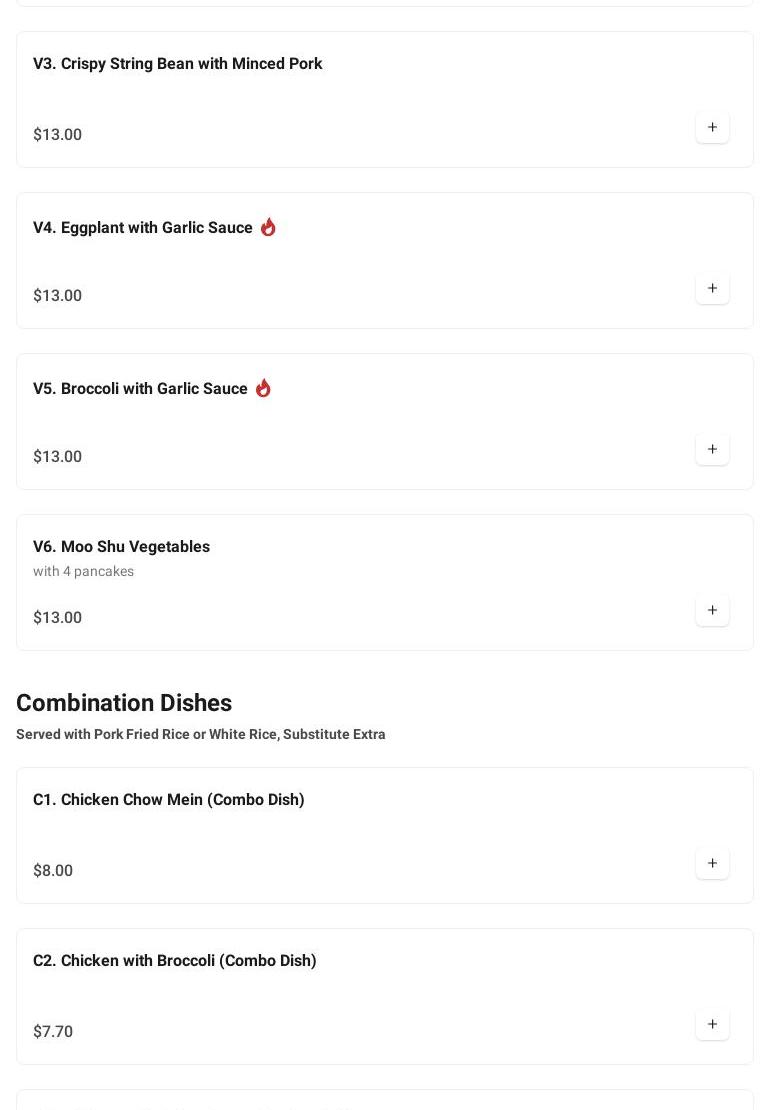Viewport: 770px width, 1110px height.
Task: Add C1 Chicken Chow Mein combo
Action: [x=712, y=864]
